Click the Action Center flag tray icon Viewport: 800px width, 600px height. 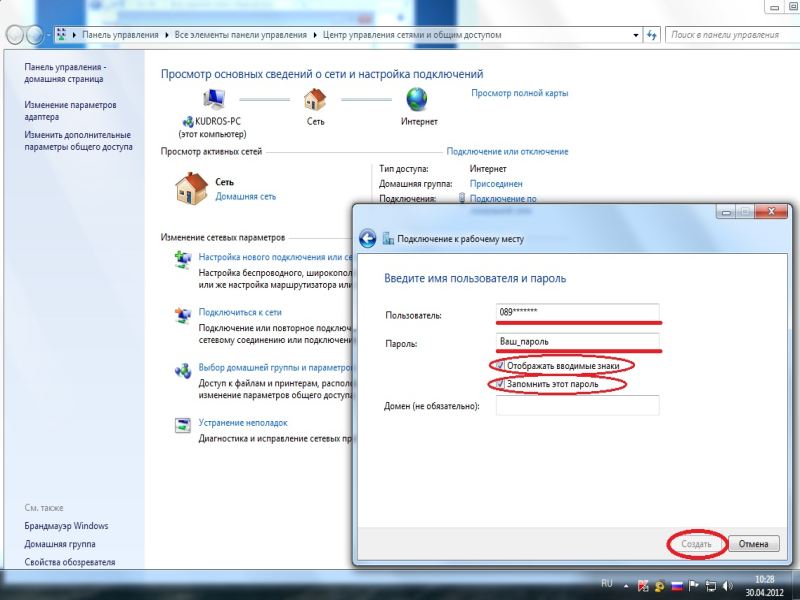pos(694,584)
